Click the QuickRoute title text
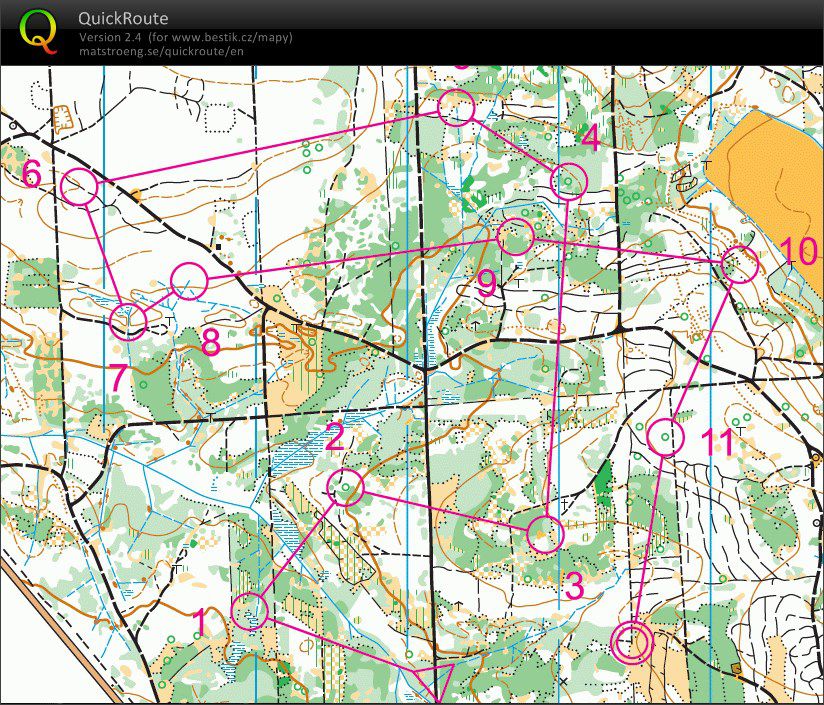 (123, 19)
